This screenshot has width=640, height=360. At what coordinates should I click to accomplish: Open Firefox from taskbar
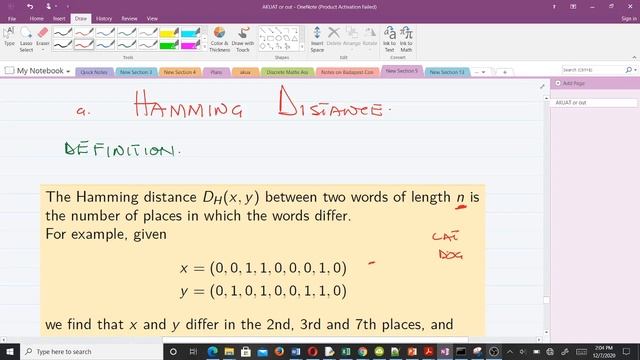[279, 351]
